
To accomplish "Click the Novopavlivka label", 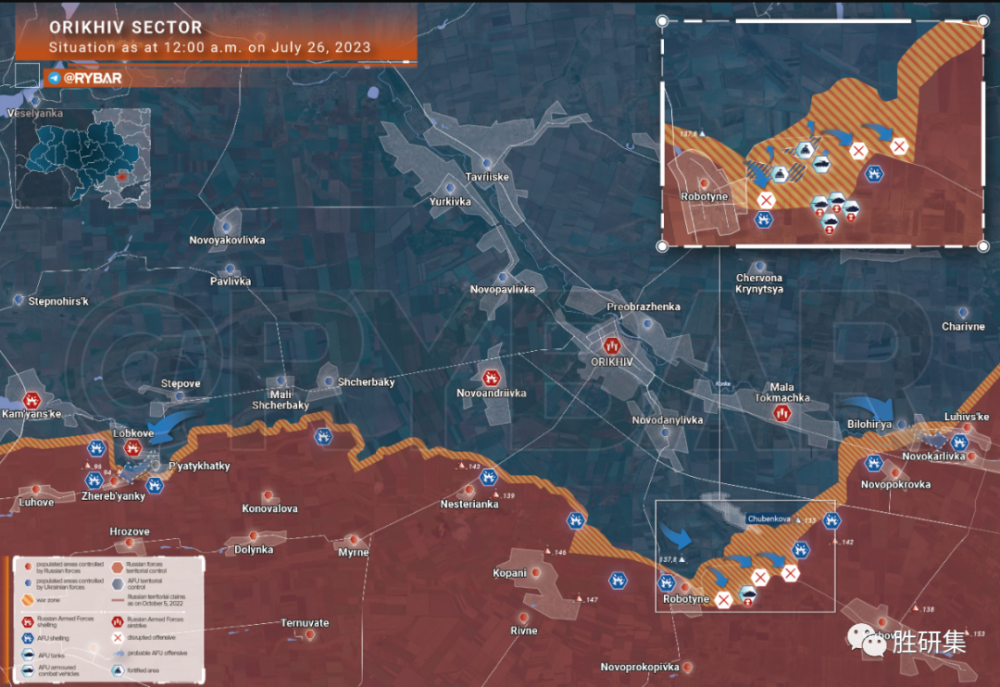I will 503,290.
